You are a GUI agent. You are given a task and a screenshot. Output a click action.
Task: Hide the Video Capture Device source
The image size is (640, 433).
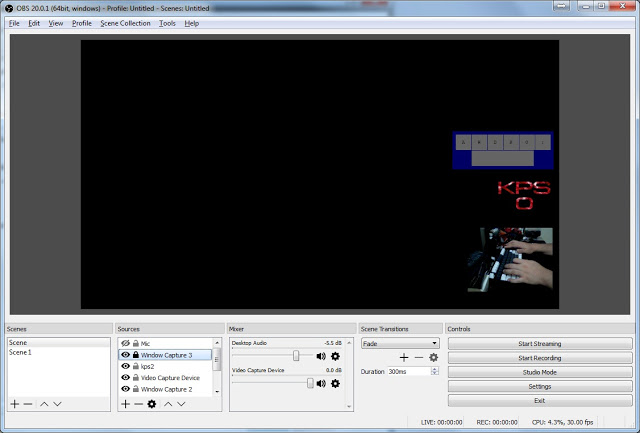tap(125, 378)
